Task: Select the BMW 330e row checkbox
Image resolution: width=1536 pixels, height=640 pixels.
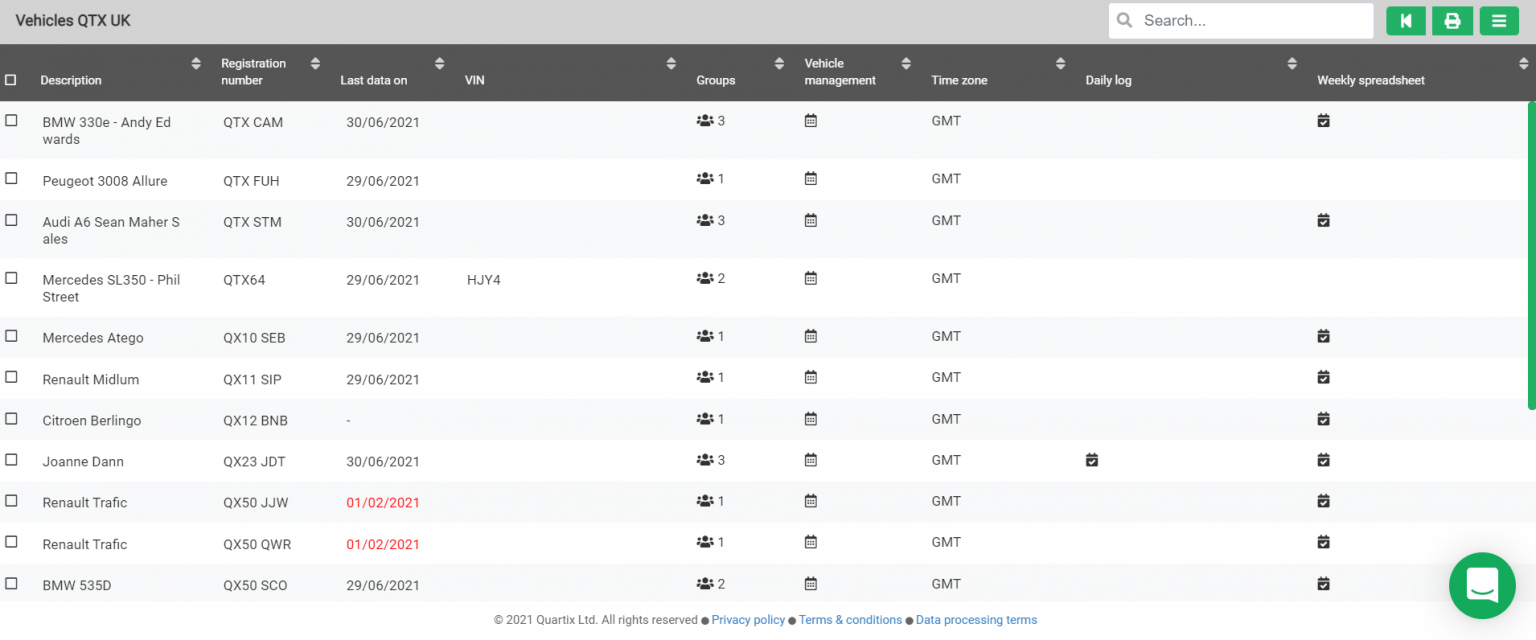Action: click(x=12, y=120)
